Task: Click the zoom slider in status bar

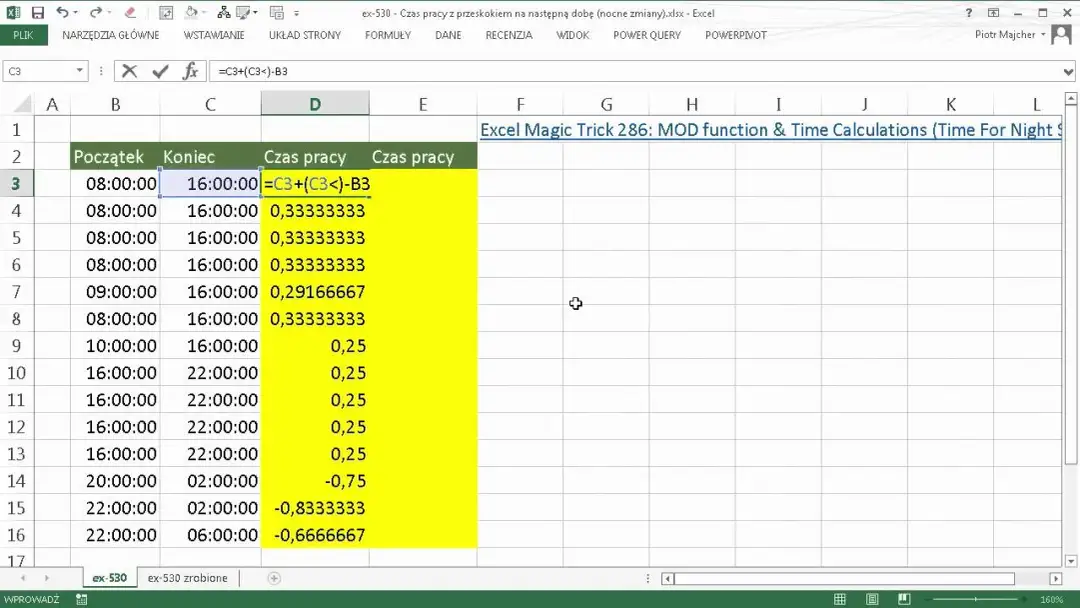Action: [975, 599]
